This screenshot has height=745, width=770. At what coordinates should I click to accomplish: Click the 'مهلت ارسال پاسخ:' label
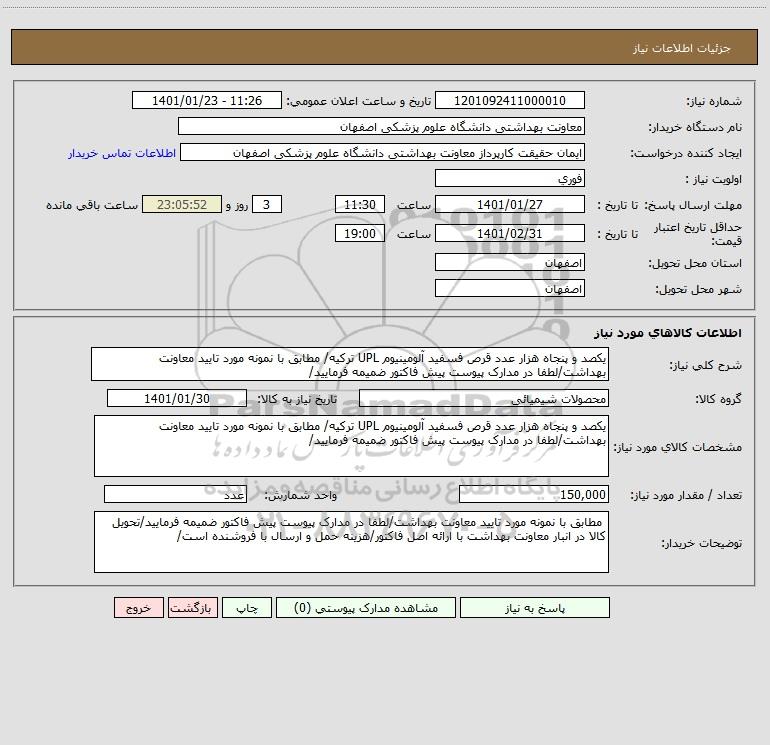click(693, 205)
